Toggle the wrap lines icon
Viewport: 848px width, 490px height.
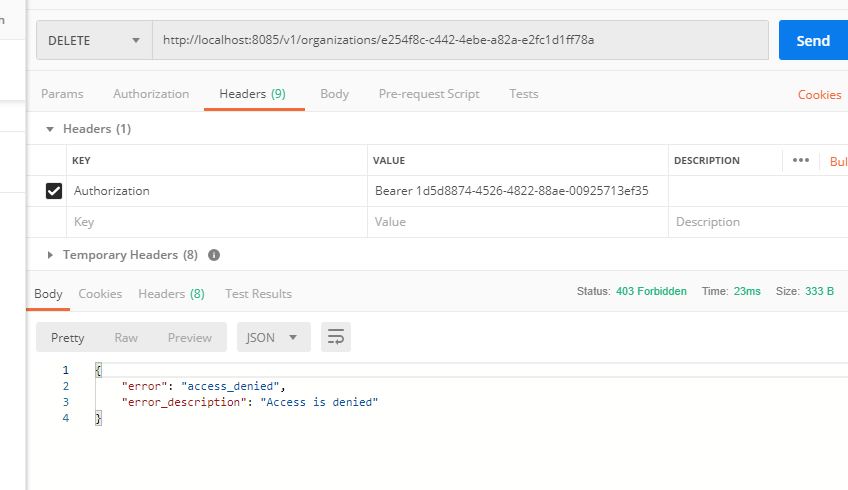tap(336, 337)
